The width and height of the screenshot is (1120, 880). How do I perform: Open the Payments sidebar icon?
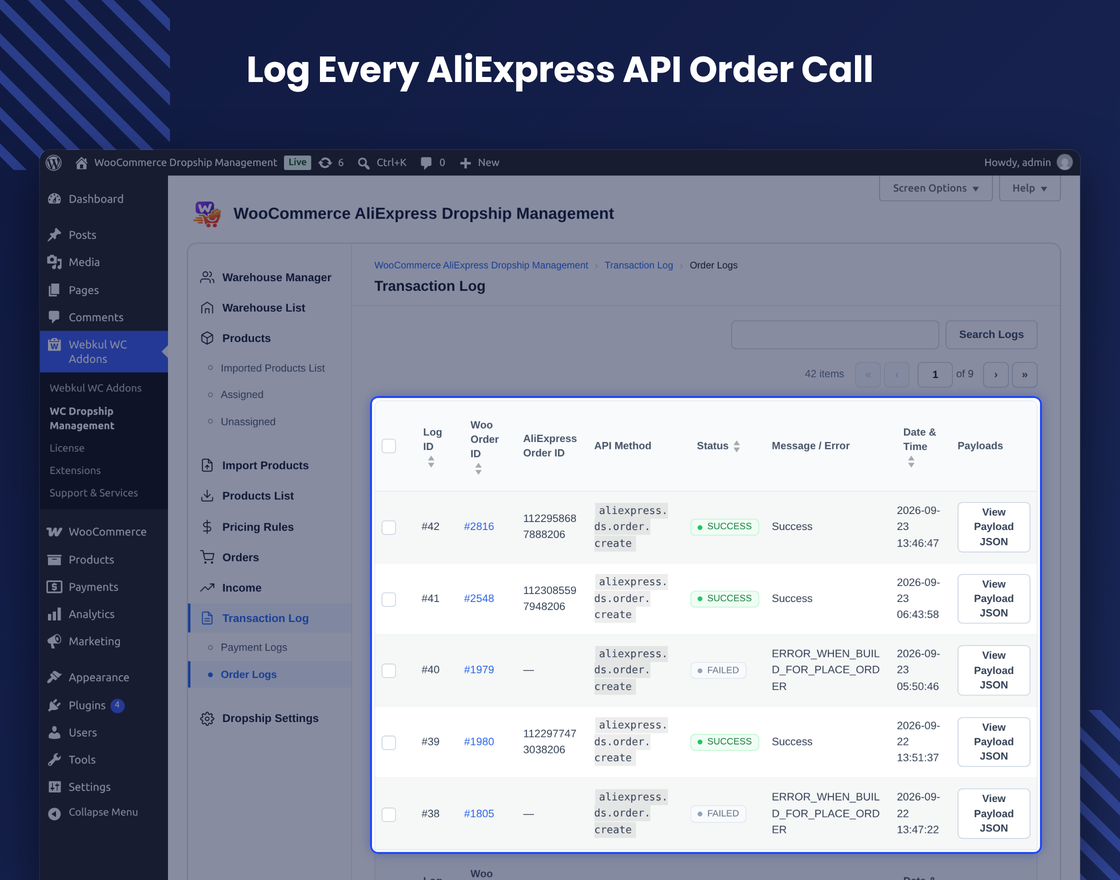(x=54, y=586)
